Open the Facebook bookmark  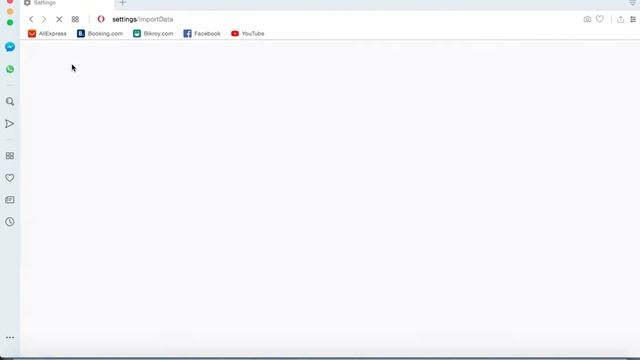tap(202, 33)
